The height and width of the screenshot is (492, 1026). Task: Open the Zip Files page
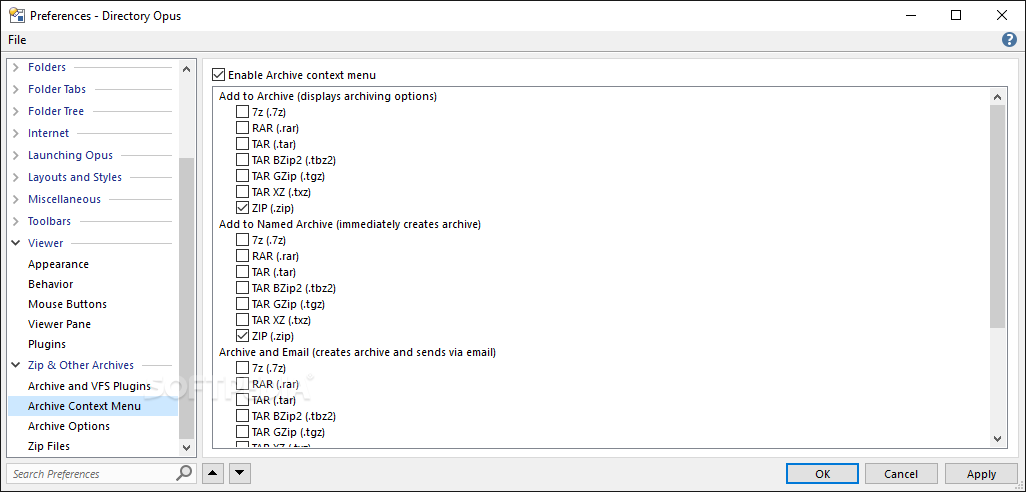[49, 446]
